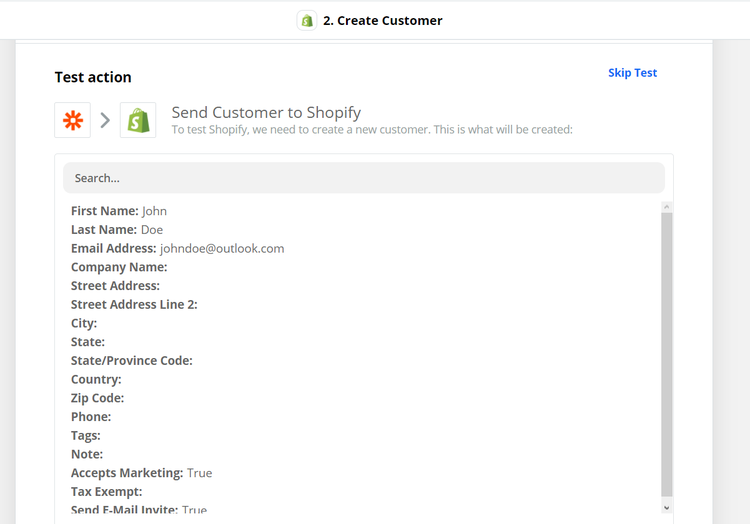This screenshot has height=524, width=750.
Task: Select the Last Name: Doe row
Action: point(117,230)
